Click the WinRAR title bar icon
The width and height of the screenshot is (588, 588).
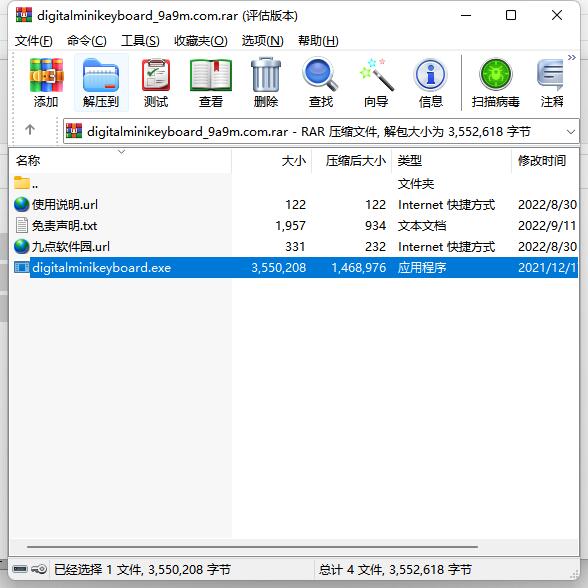click(24, 15)
